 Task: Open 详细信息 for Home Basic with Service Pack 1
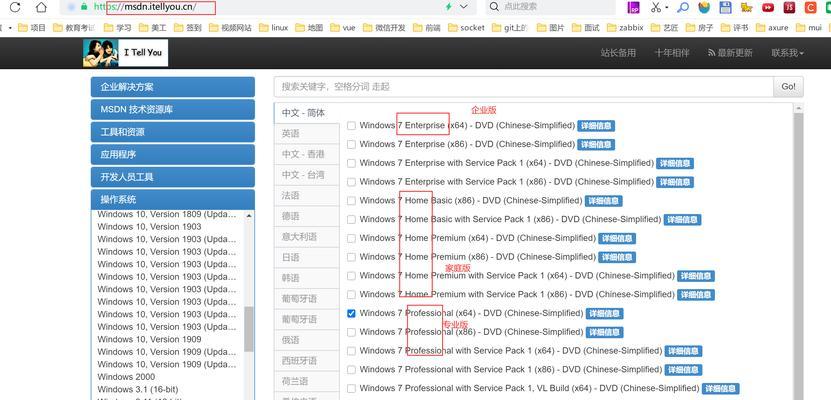click(683, 220)
